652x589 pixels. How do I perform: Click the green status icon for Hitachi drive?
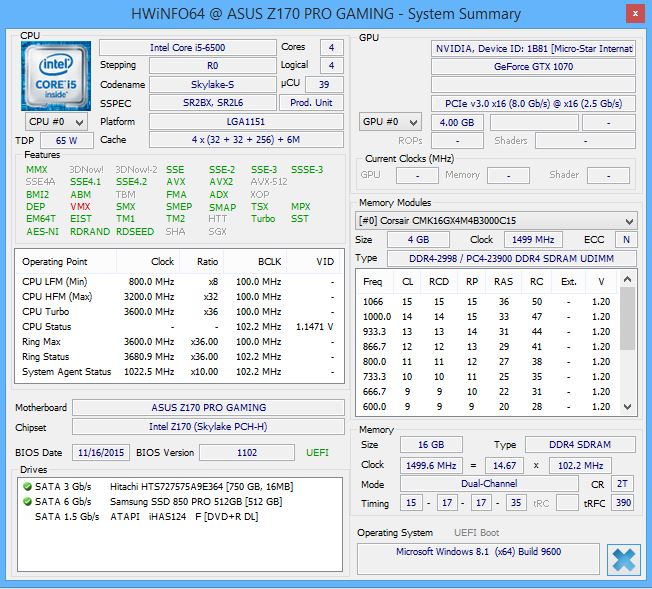[x=27, y=486]
